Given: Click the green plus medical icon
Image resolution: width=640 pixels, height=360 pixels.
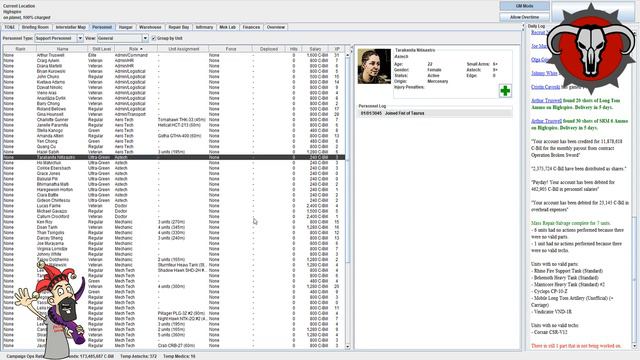Looking at the screenshot, I should pyautogui.click(x=505, y=91).
